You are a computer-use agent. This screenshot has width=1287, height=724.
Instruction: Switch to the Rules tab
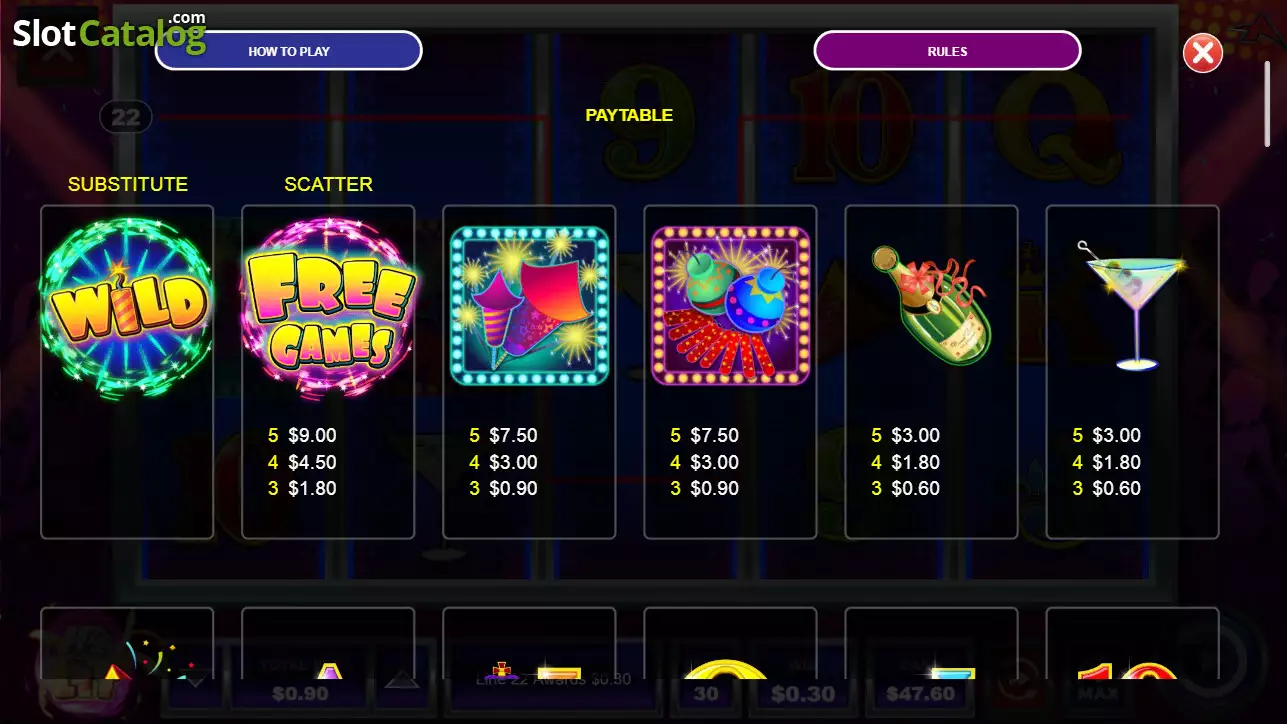tap(947, 51)
